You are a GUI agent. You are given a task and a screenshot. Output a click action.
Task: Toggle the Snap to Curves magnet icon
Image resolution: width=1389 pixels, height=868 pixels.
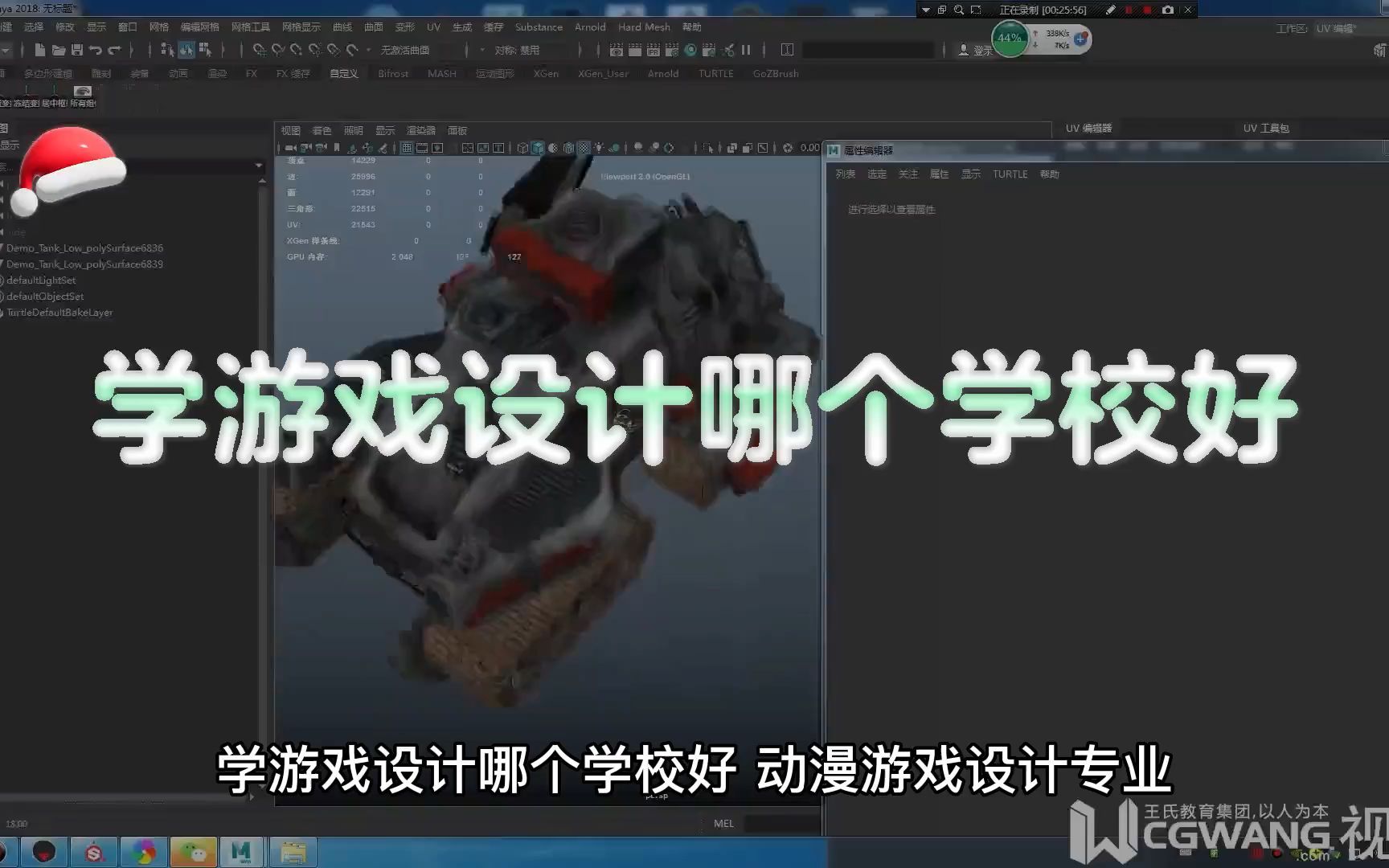coord(278,50)
